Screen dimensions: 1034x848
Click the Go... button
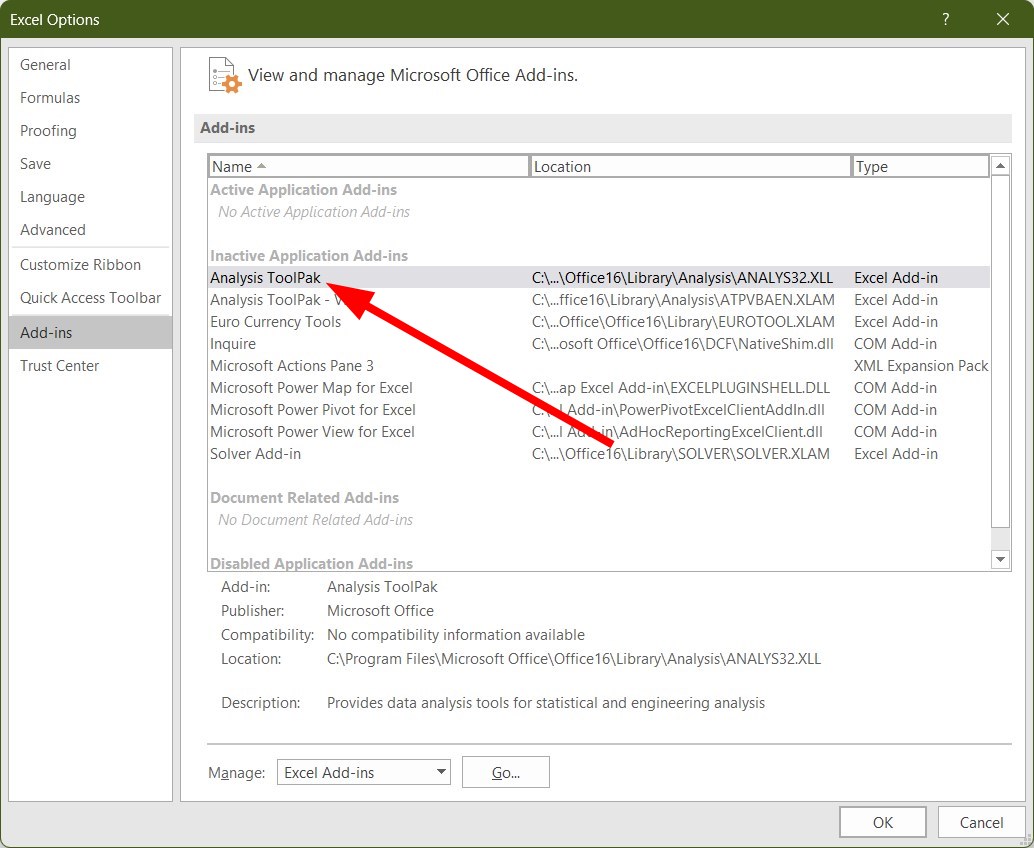(506, 772)
